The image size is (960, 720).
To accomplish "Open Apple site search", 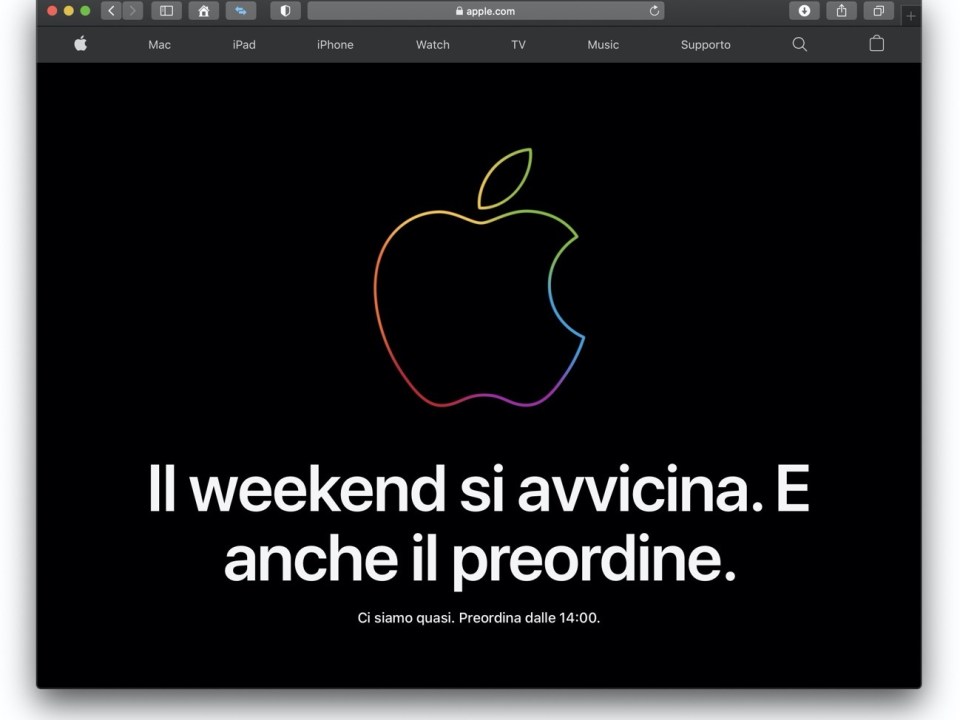I will point(800,44).
